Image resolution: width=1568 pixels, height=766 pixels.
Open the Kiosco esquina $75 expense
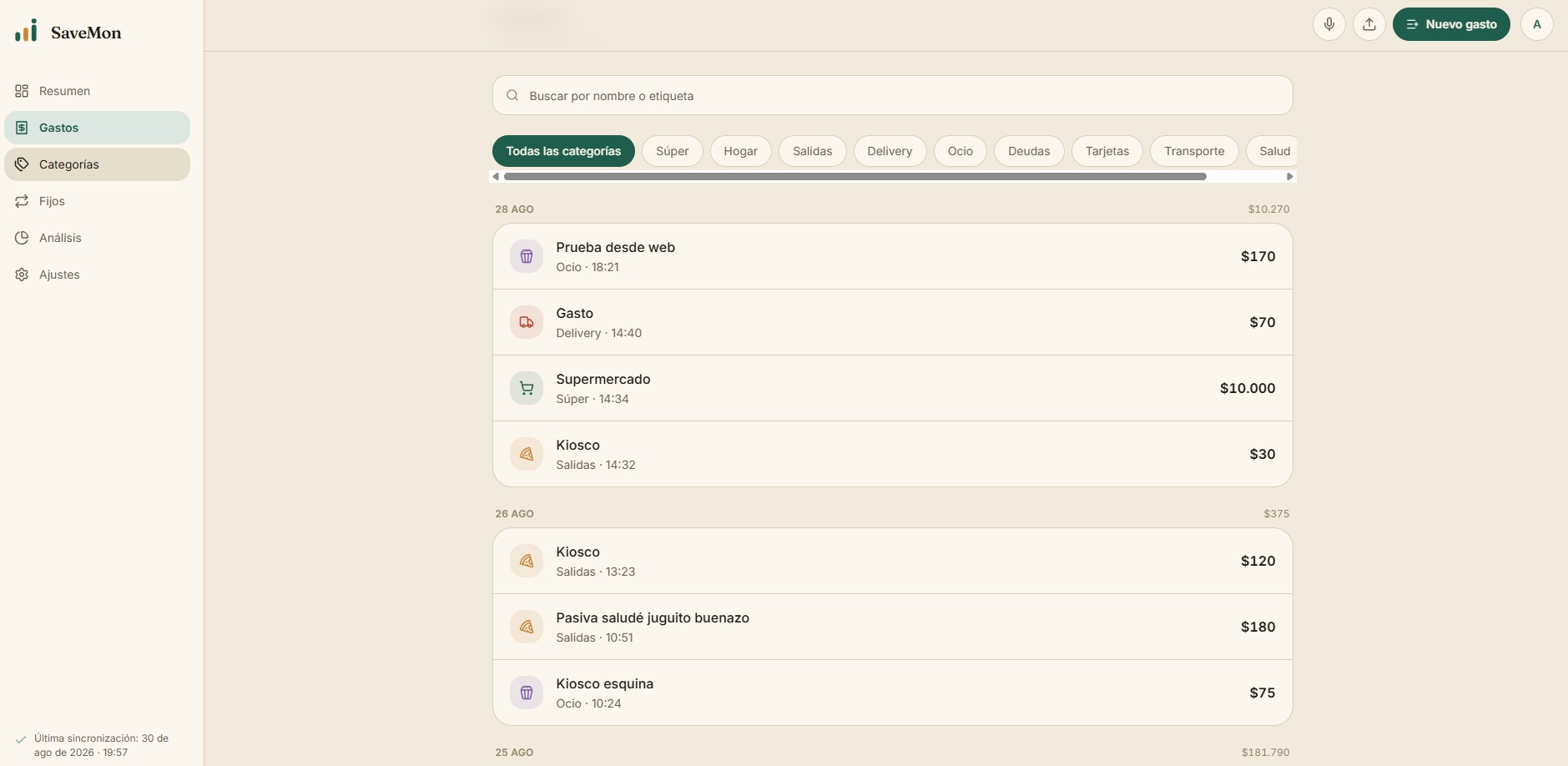(x=893, y=693)
